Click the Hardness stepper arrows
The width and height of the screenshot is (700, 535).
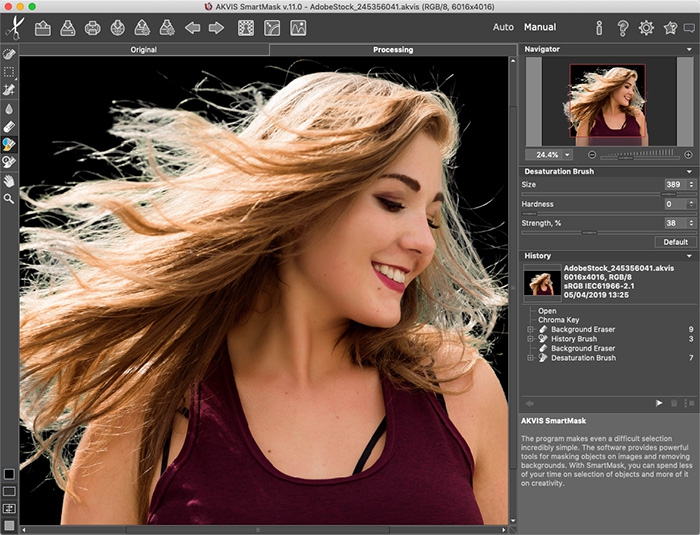click(692, 204)
